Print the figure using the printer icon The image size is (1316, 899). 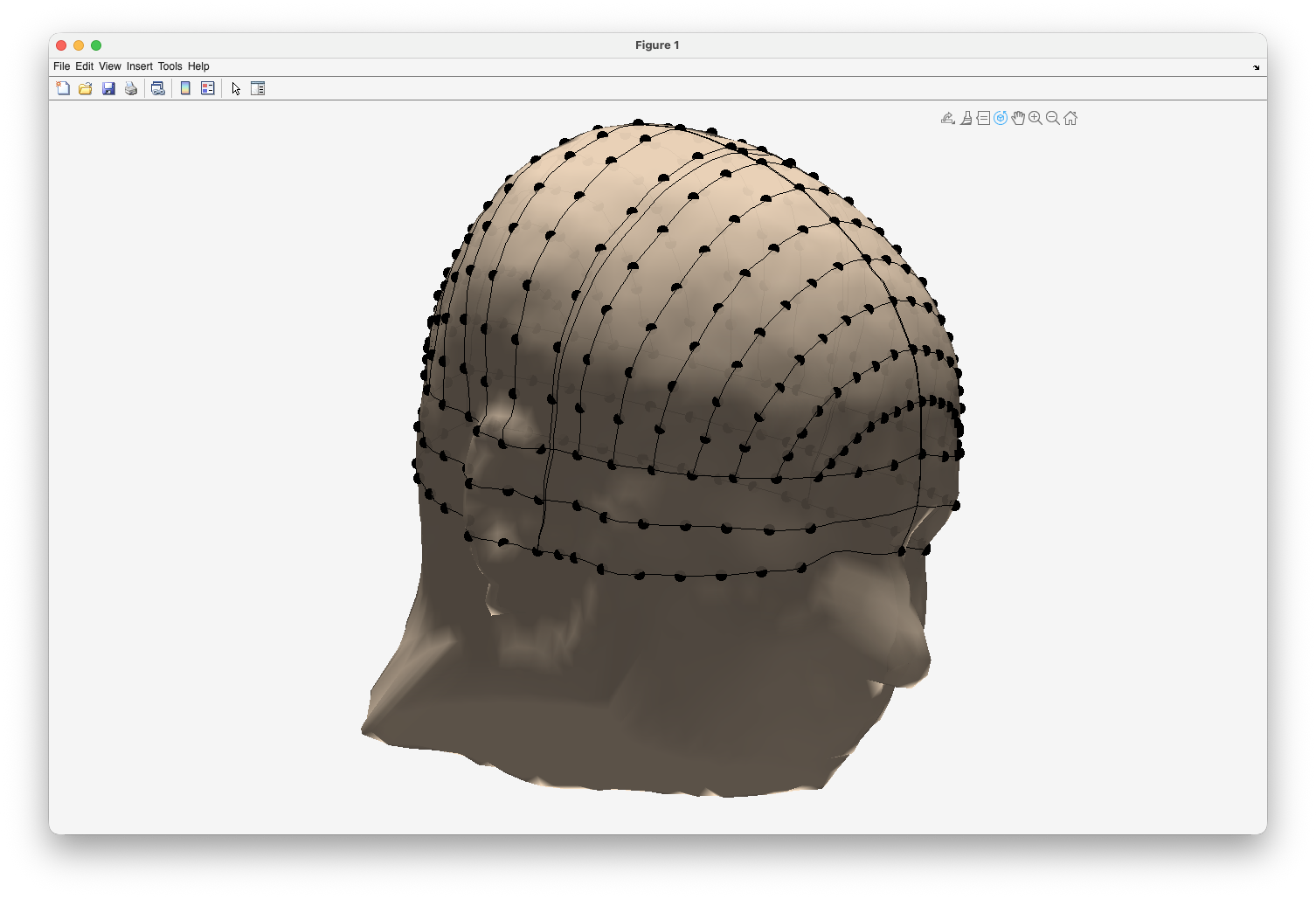pos(131,88)
